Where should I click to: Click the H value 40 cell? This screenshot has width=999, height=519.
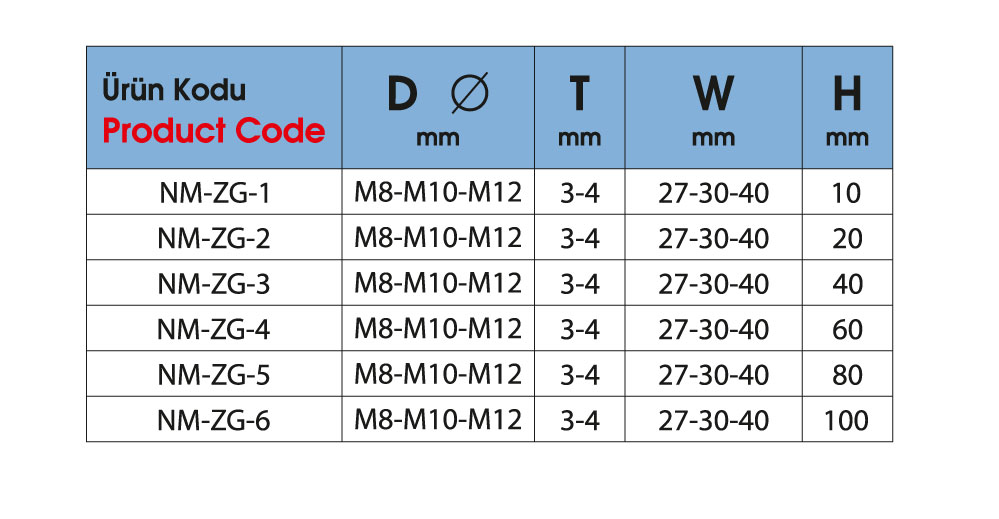tap(846, 284)
